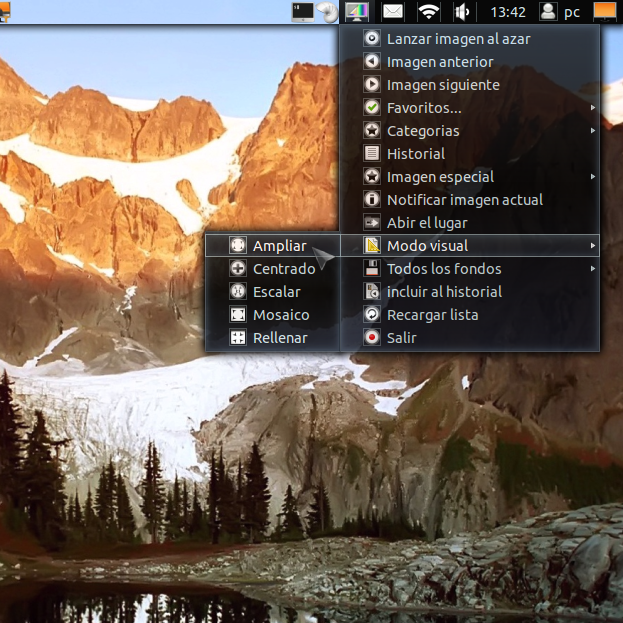
Task: Open the user account icon beside pc
Action: [x=548, y=12]
